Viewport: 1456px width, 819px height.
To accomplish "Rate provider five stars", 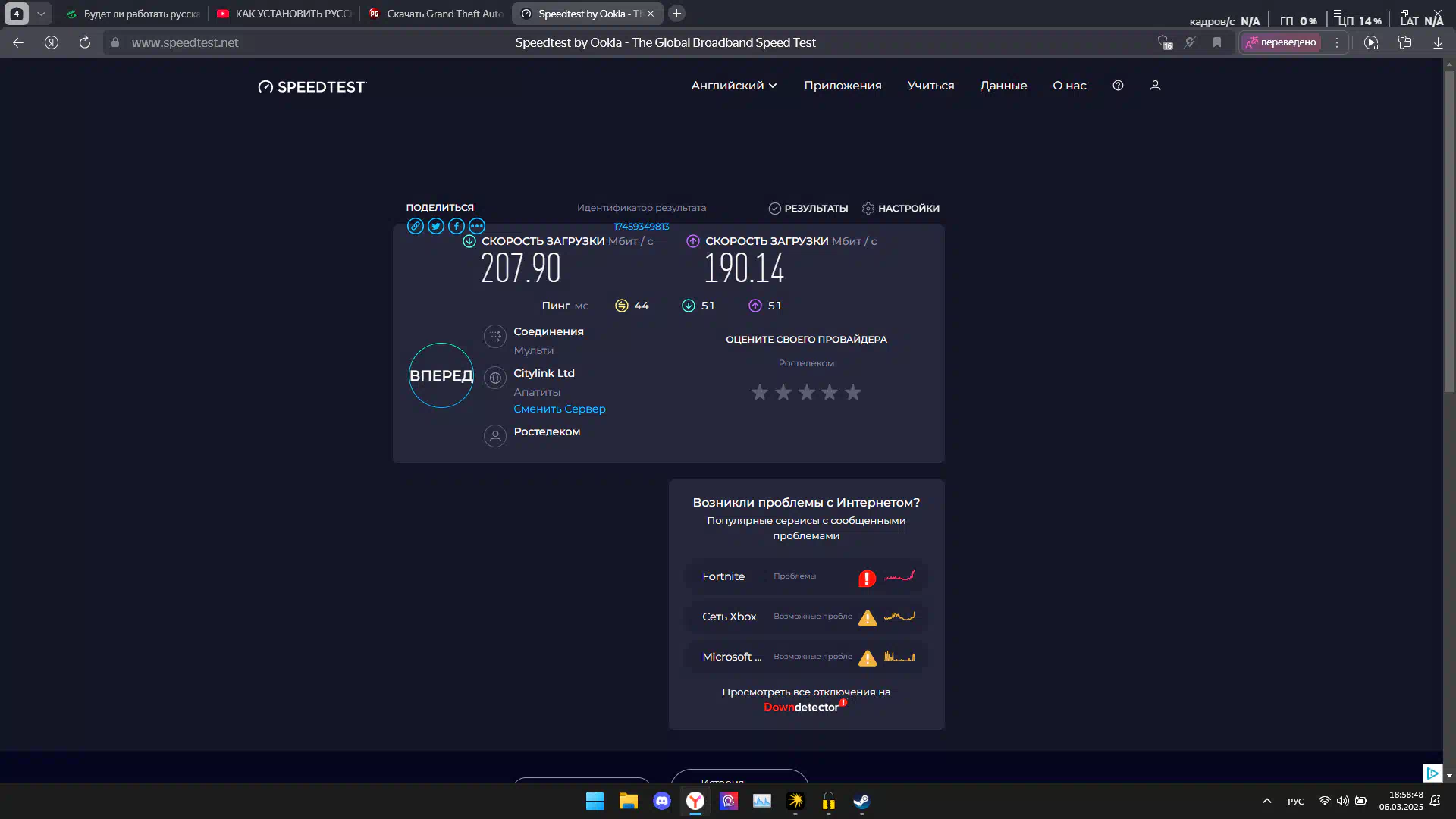I will click(x=853, y=393).
